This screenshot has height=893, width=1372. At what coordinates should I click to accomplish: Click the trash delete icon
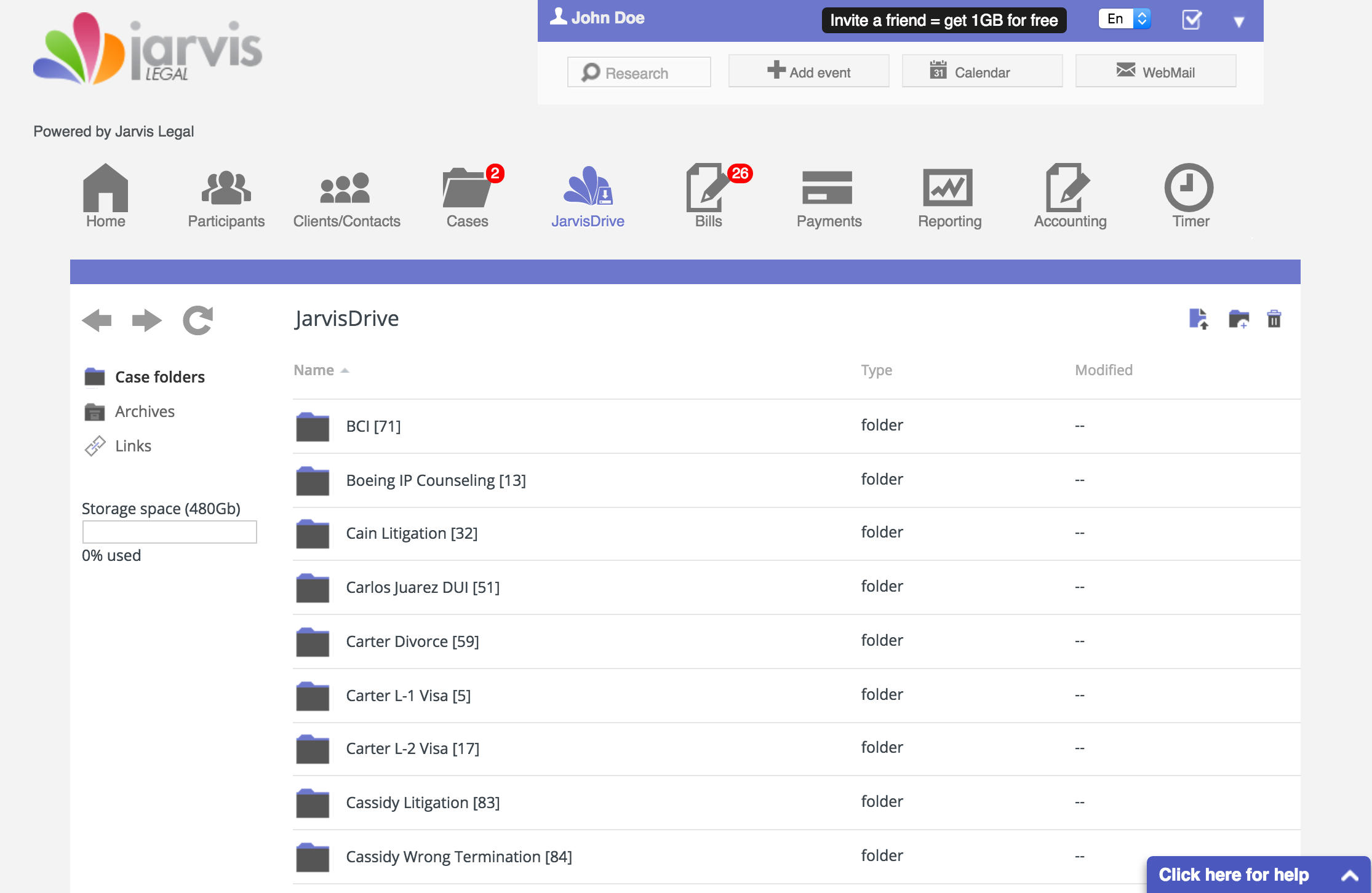click(1274, 319)
